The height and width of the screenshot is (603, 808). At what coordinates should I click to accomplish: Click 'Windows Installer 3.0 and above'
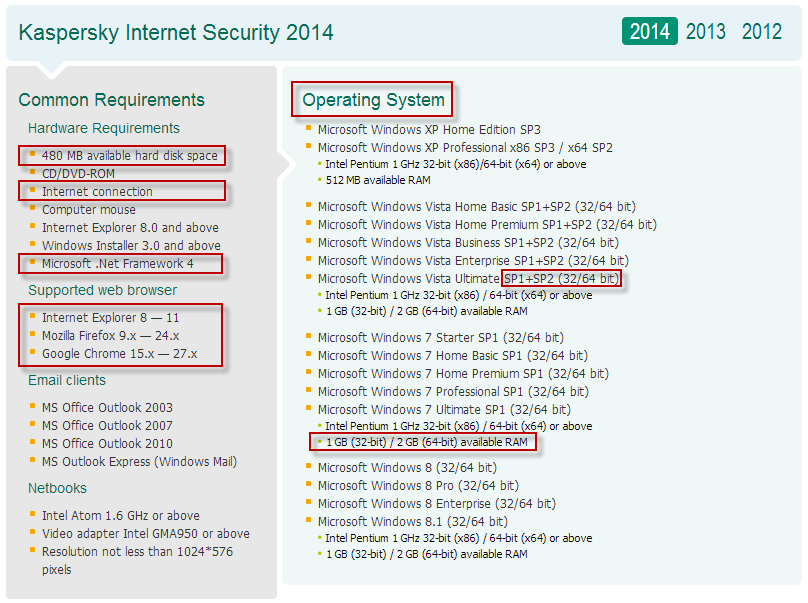(131, 246)
